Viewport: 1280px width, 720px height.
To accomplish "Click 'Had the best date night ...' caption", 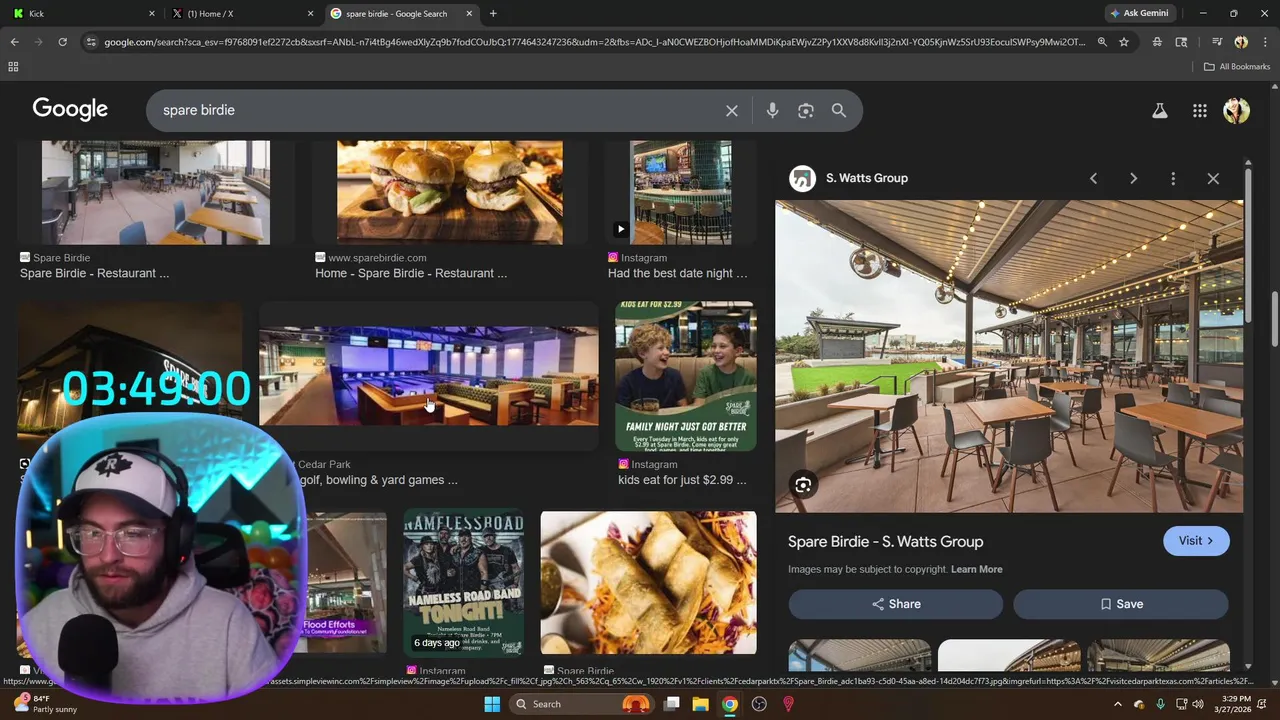I will click(677, 273).
